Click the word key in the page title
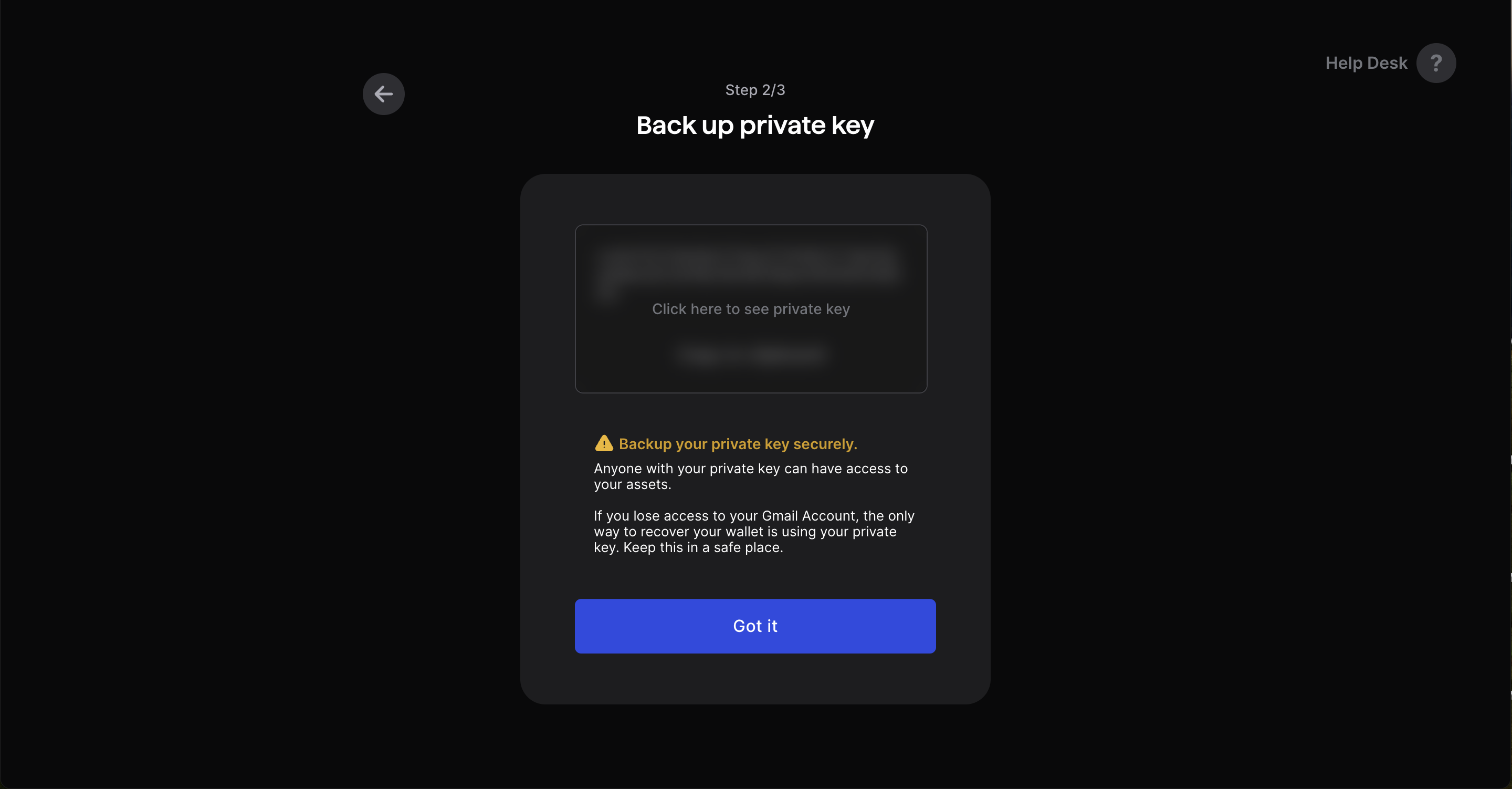This screenshot has width=1512, height=789. click(852, 125)
